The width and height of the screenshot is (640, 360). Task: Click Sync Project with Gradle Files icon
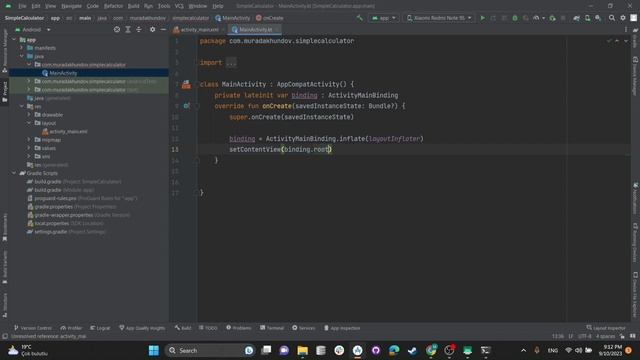click(x=576, y=18)
